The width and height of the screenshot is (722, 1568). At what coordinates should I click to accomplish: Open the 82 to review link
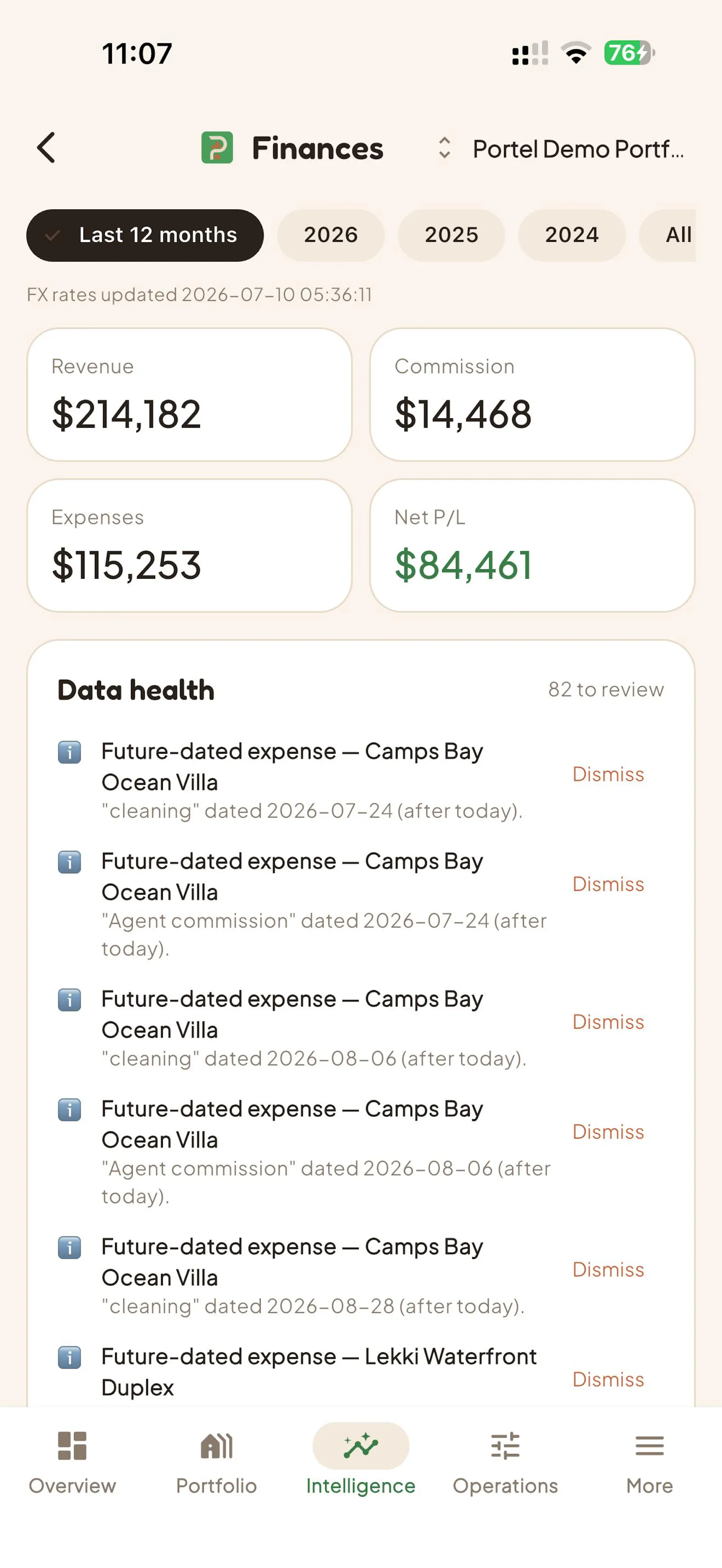coord(606,690)
